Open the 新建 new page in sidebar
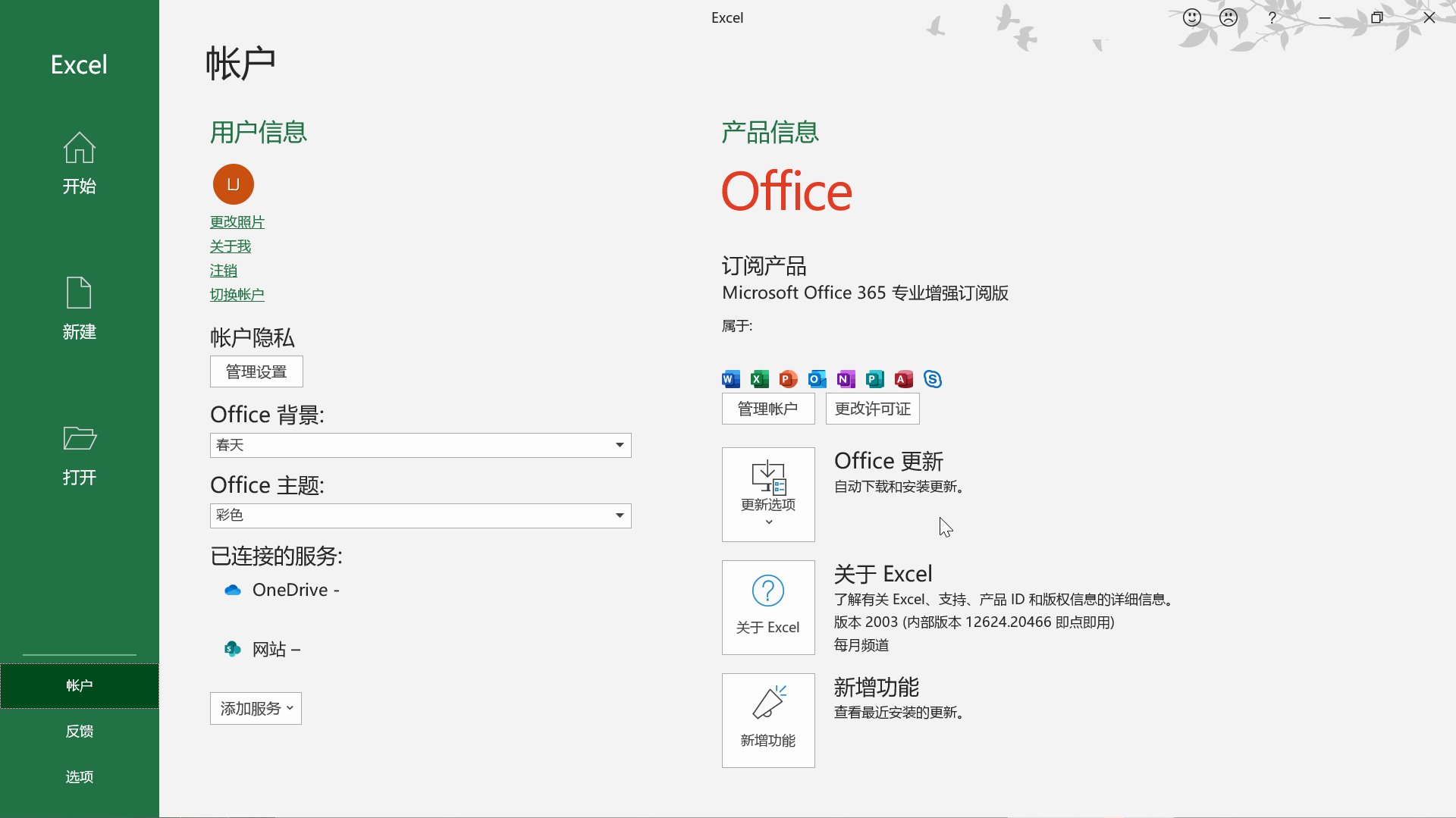1456x818 pixels. [x=80, y=309]
